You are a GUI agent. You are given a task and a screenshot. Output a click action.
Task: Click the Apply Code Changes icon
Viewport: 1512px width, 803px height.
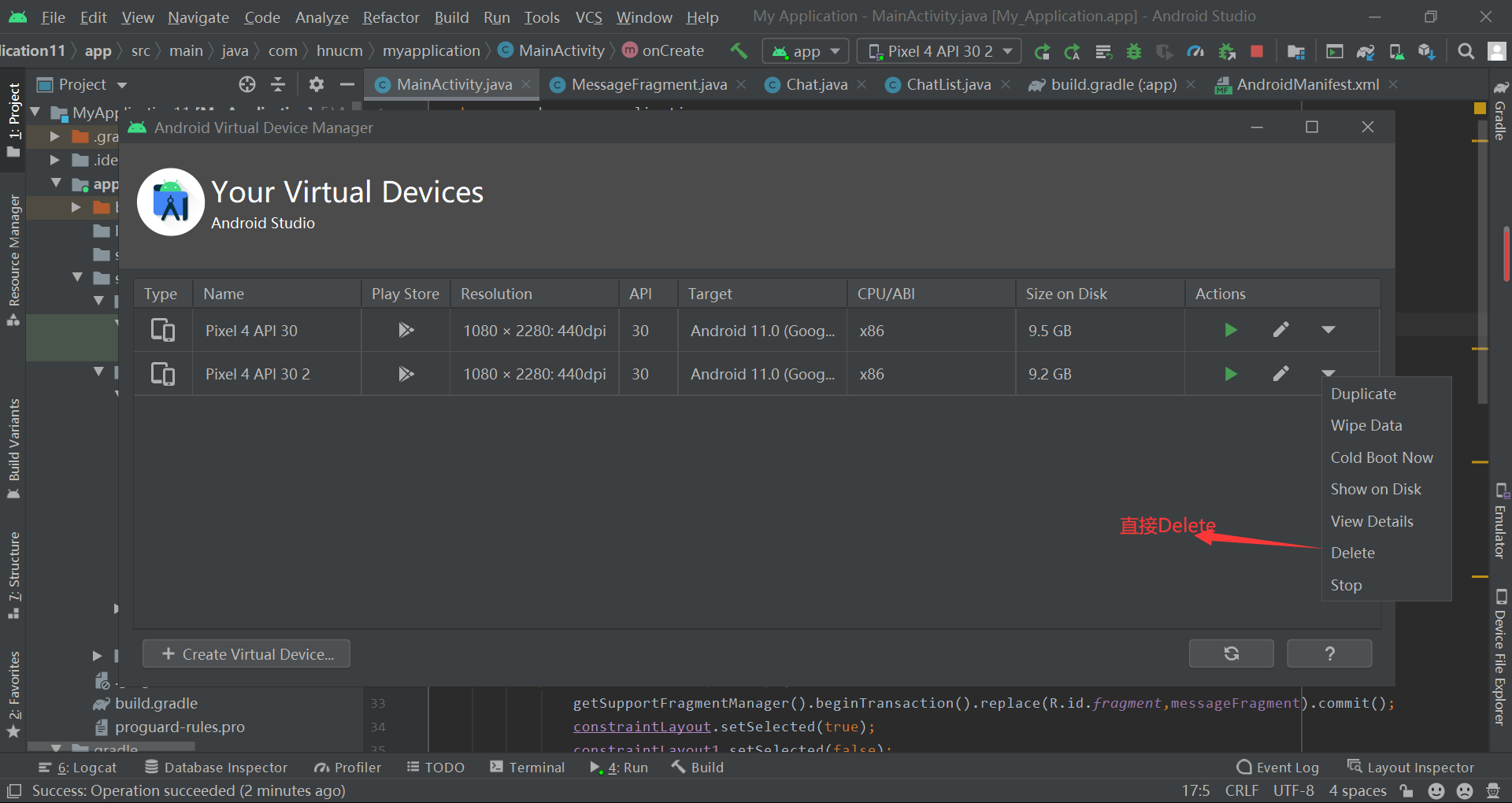point(1103,52)
